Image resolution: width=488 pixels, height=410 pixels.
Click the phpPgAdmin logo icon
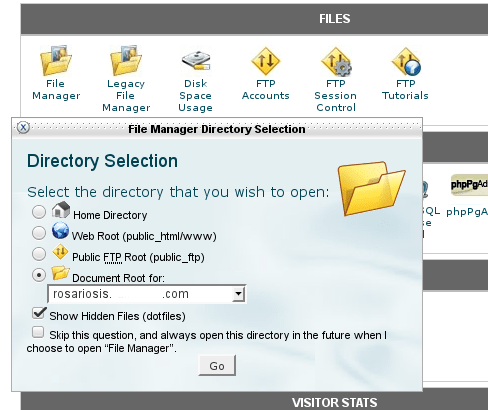coord(469,185)
